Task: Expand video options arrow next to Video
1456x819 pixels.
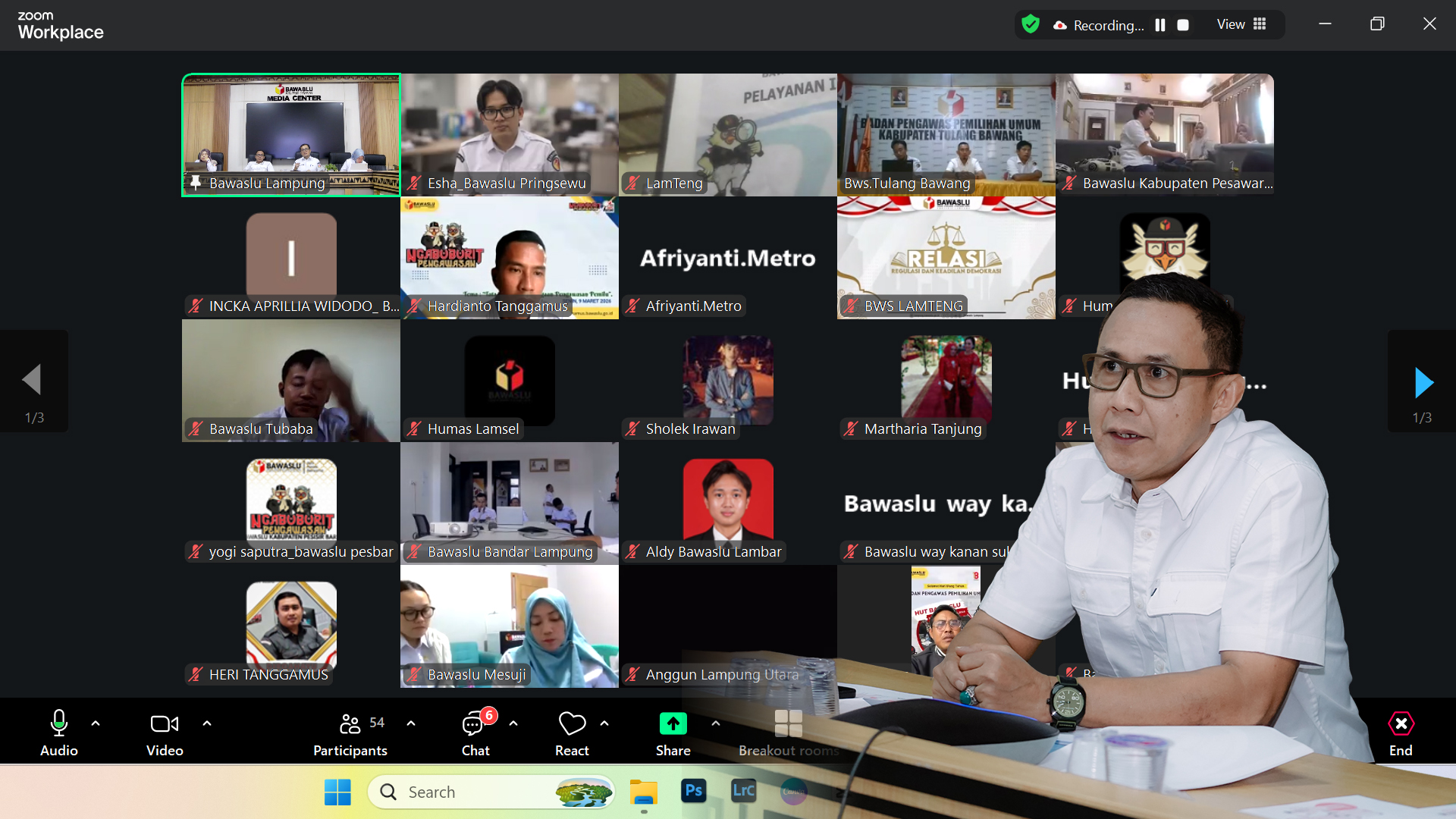Action: click(207, 723)
